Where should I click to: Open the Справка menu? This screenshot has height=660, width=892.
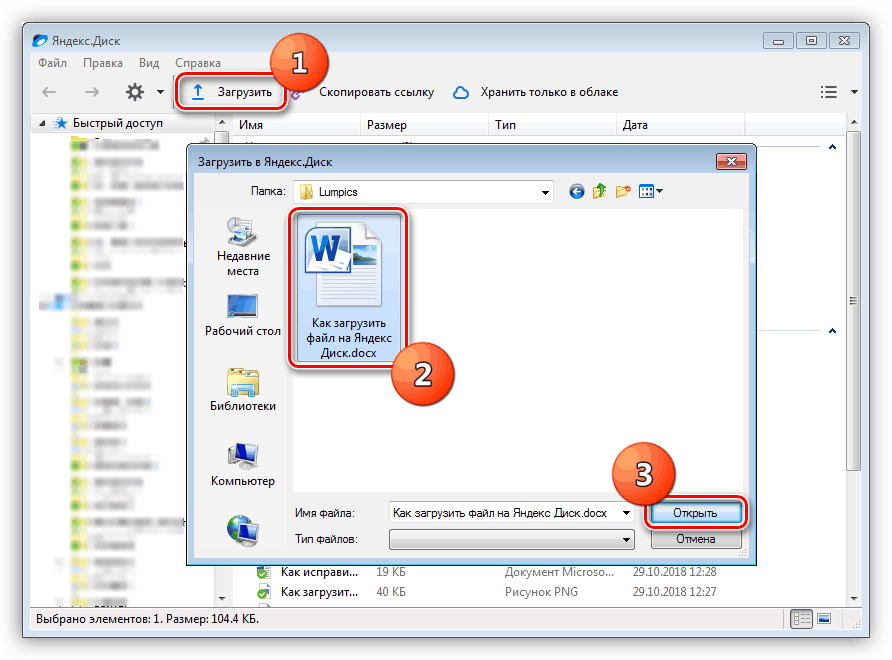pos(197,63)
